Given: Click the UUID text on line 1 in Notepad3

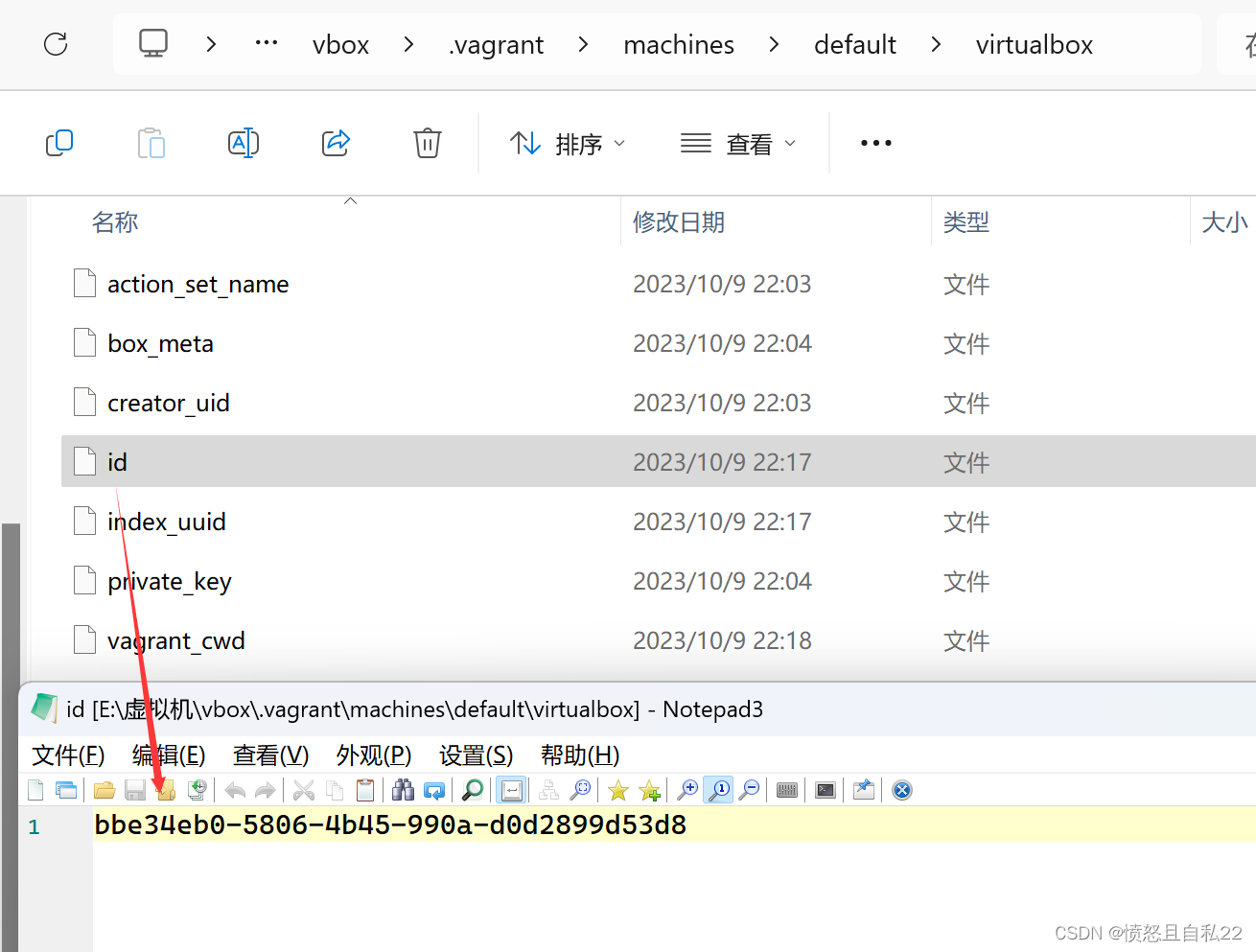Looking at the screenshot, I should [390, 824].
